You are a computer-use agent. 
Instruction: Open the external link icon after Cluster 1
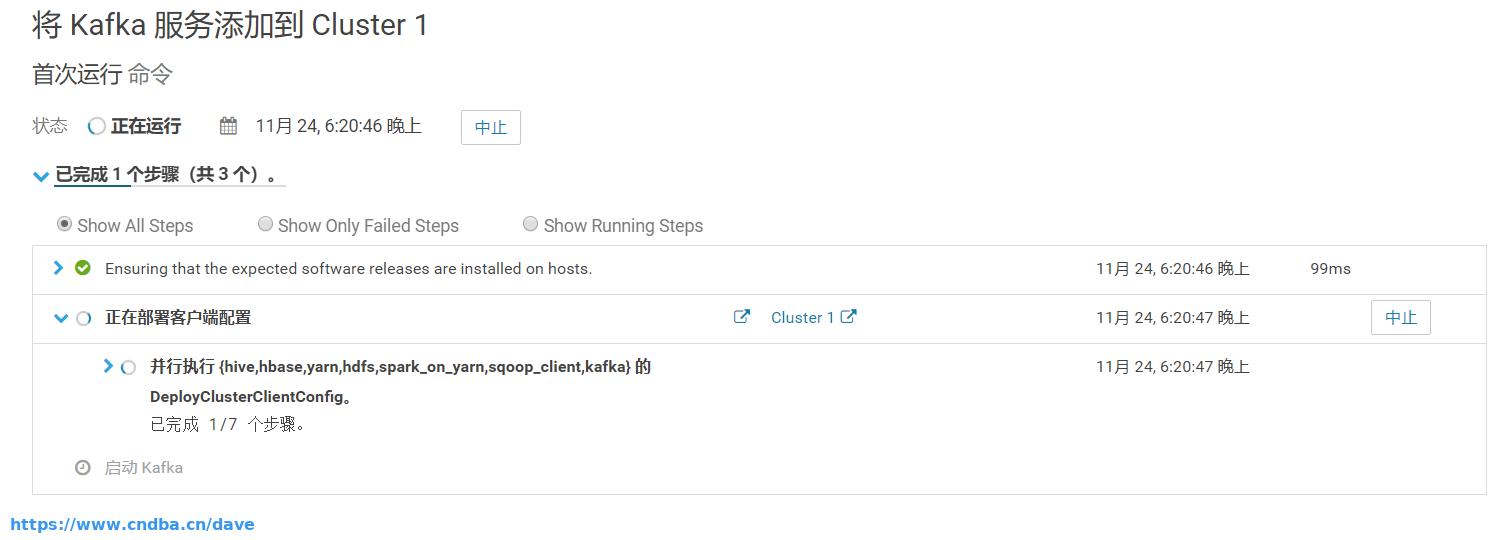(848, 317)
